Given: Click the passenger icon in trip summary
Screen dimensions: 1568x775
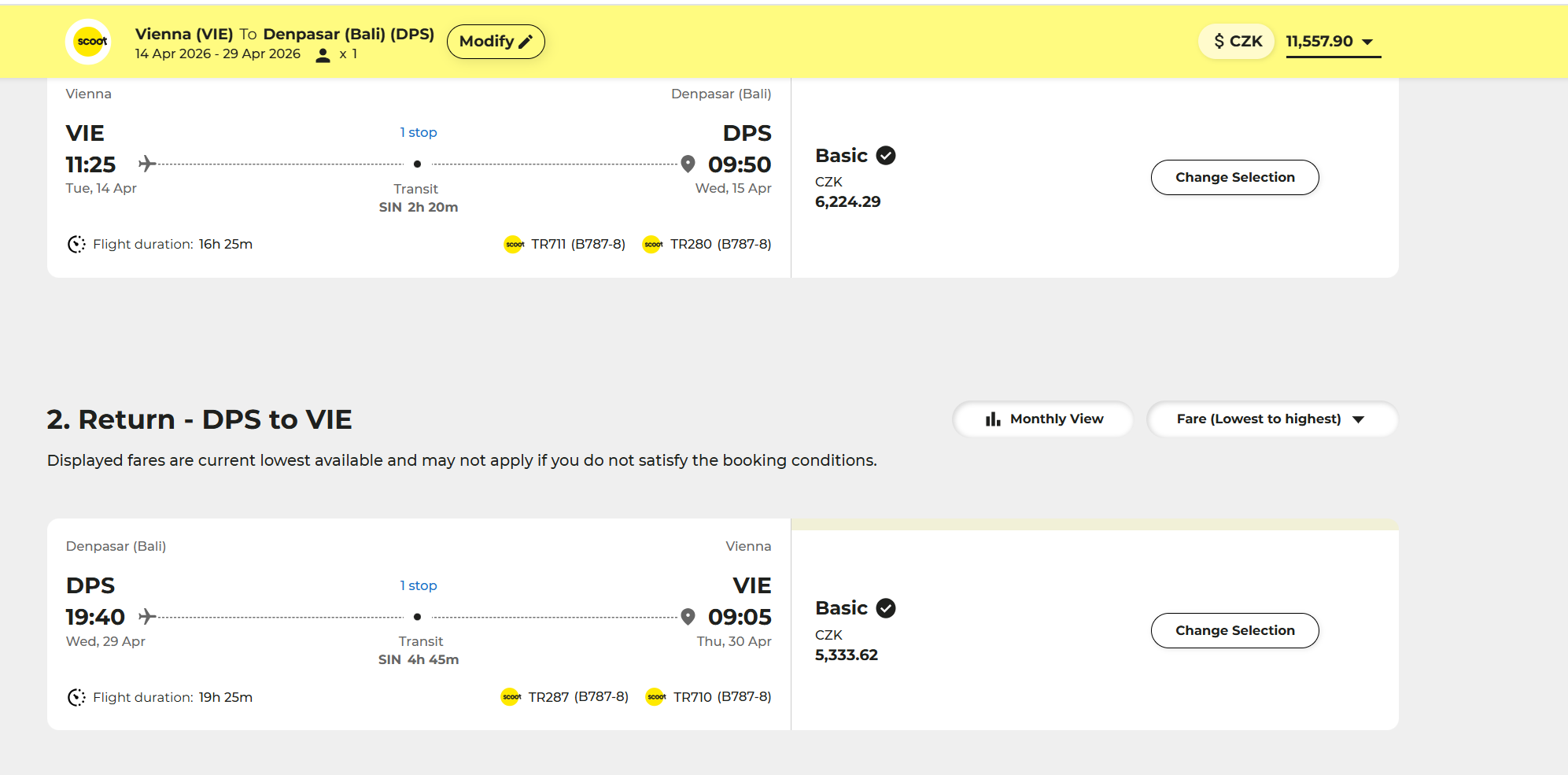Looking at the screenshot, I should pos(323,55).
